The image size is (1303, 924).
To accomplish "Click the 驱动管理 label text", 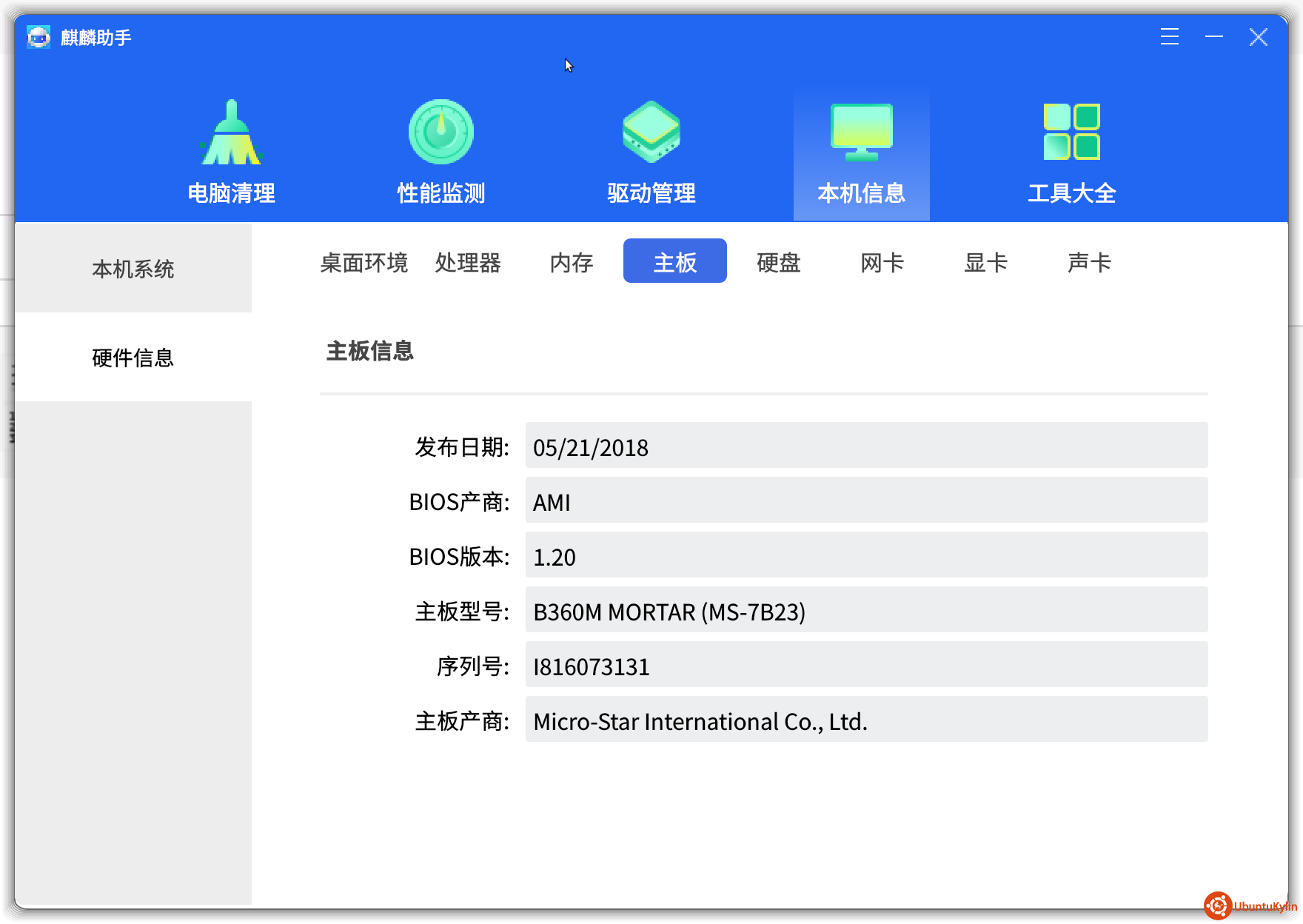I will click(x=651, y=193).
